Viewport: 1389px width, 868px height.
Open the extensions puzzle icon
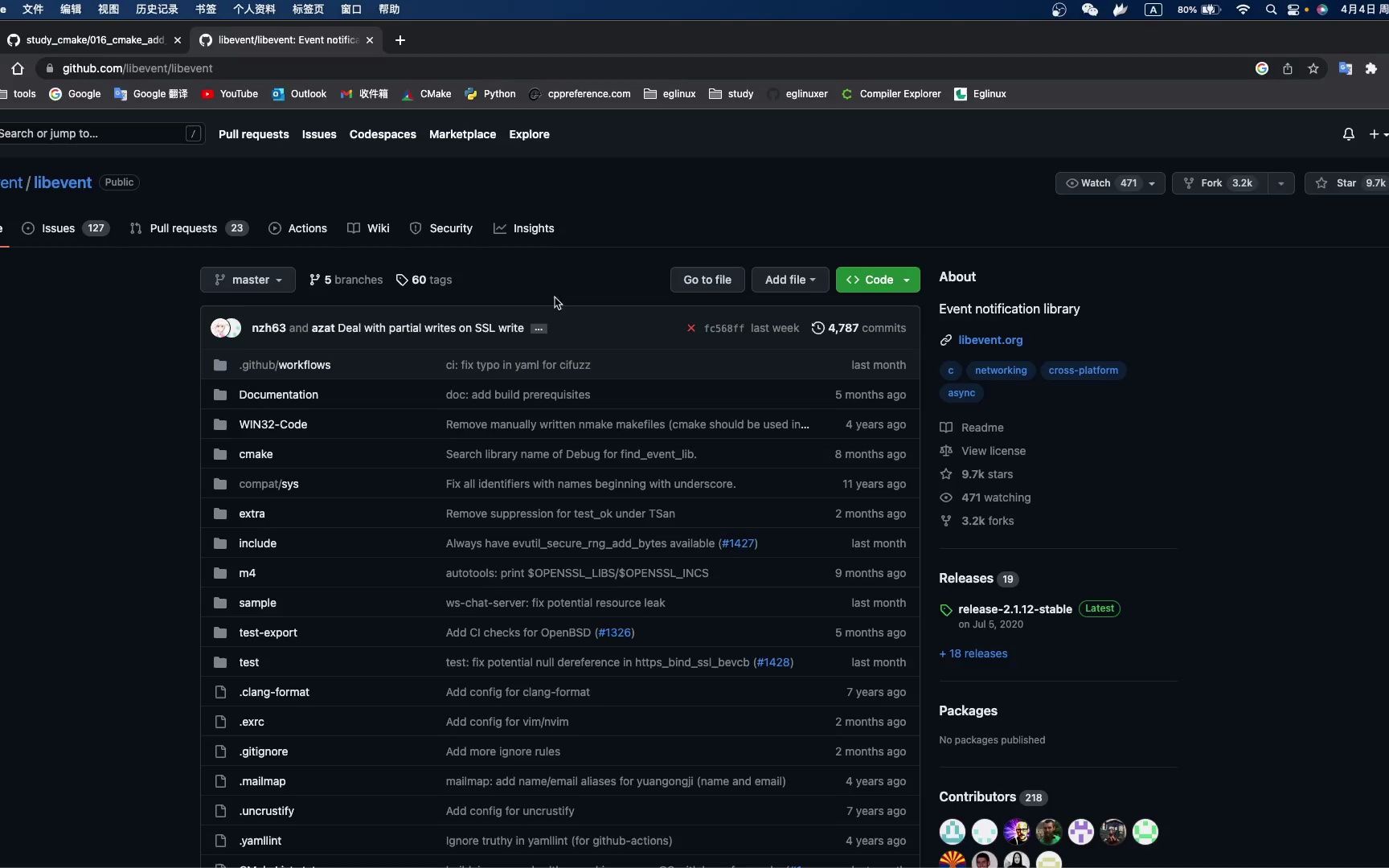tap(1371, 68)
